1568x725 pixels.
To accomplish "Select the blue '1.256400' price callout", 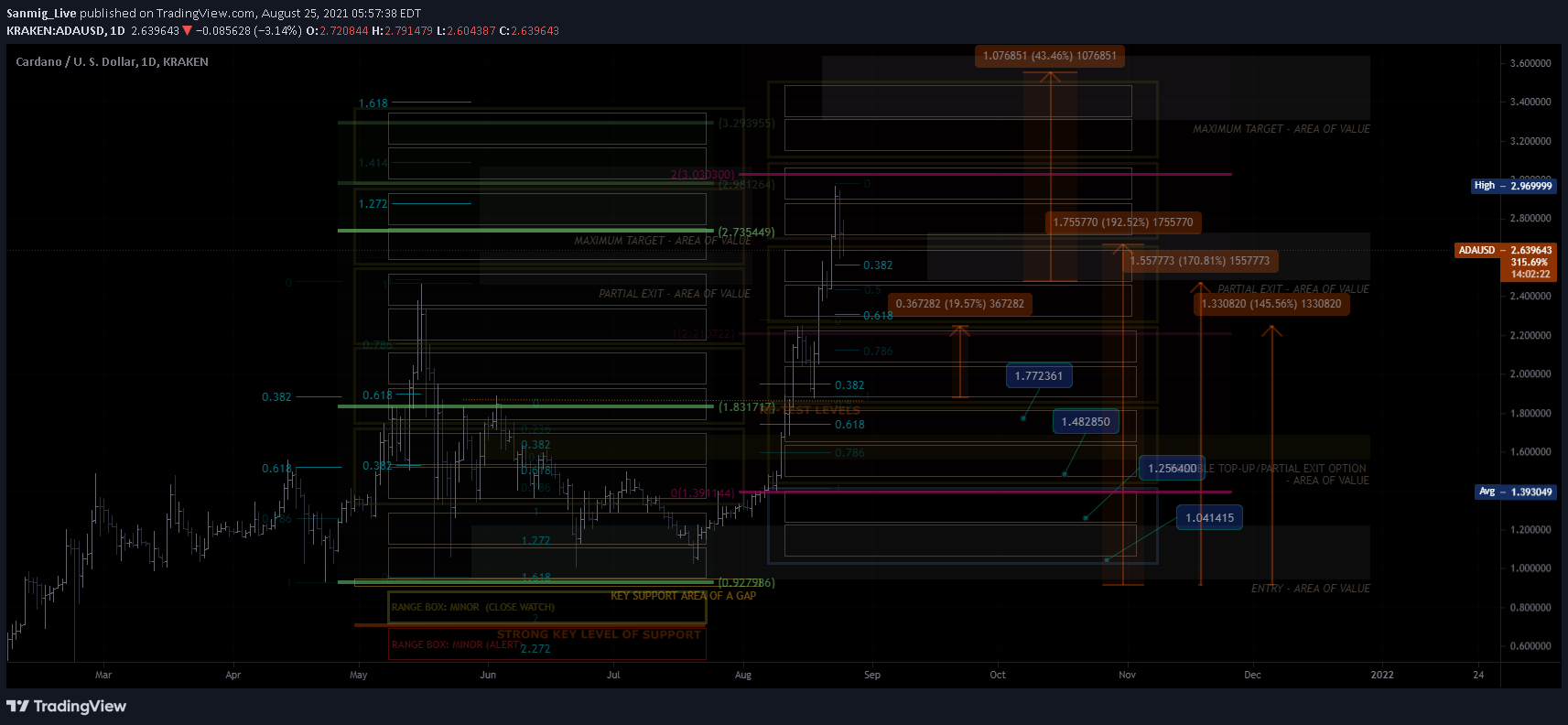I will coord(1172,468).
